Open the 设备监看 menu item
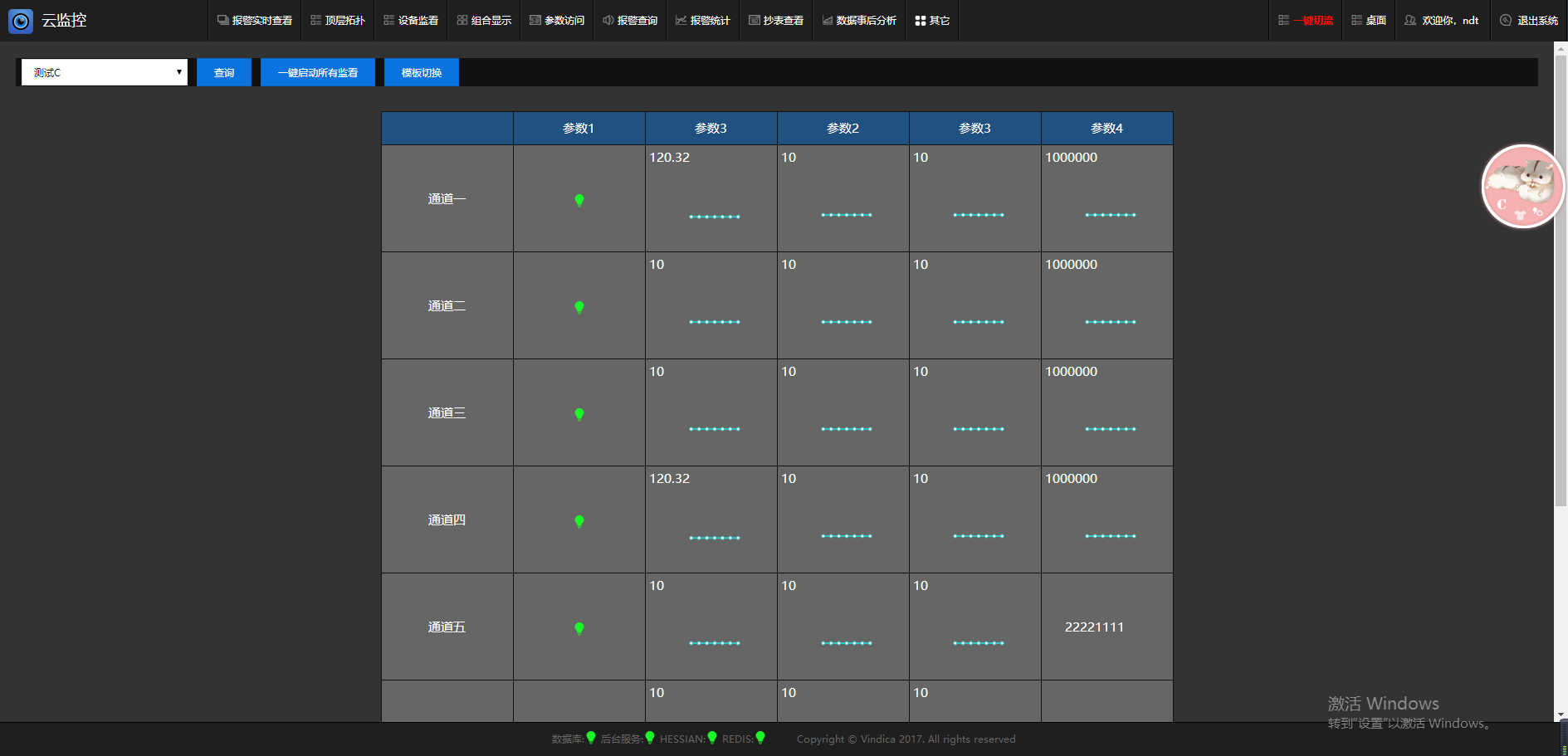This screenshot has width=1568, height=756. click(411, 21)
